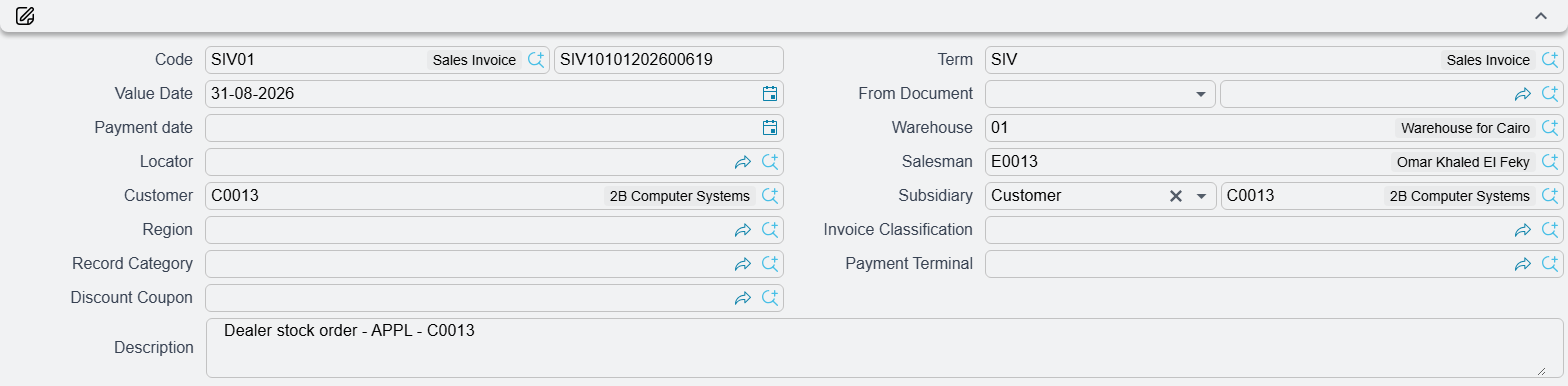The image size is (1568, 386).
Task: Open calendar picker for Payment date
Action: click(x=770, y=128)
